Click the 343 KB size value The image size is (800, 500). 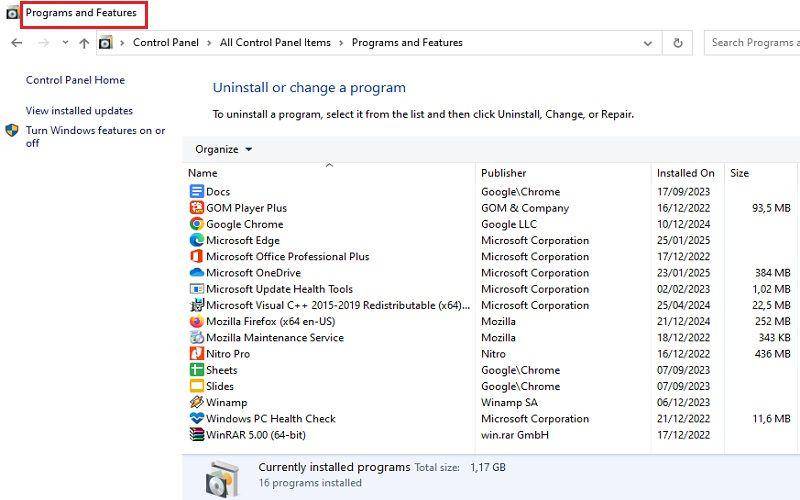pos(774,337)
